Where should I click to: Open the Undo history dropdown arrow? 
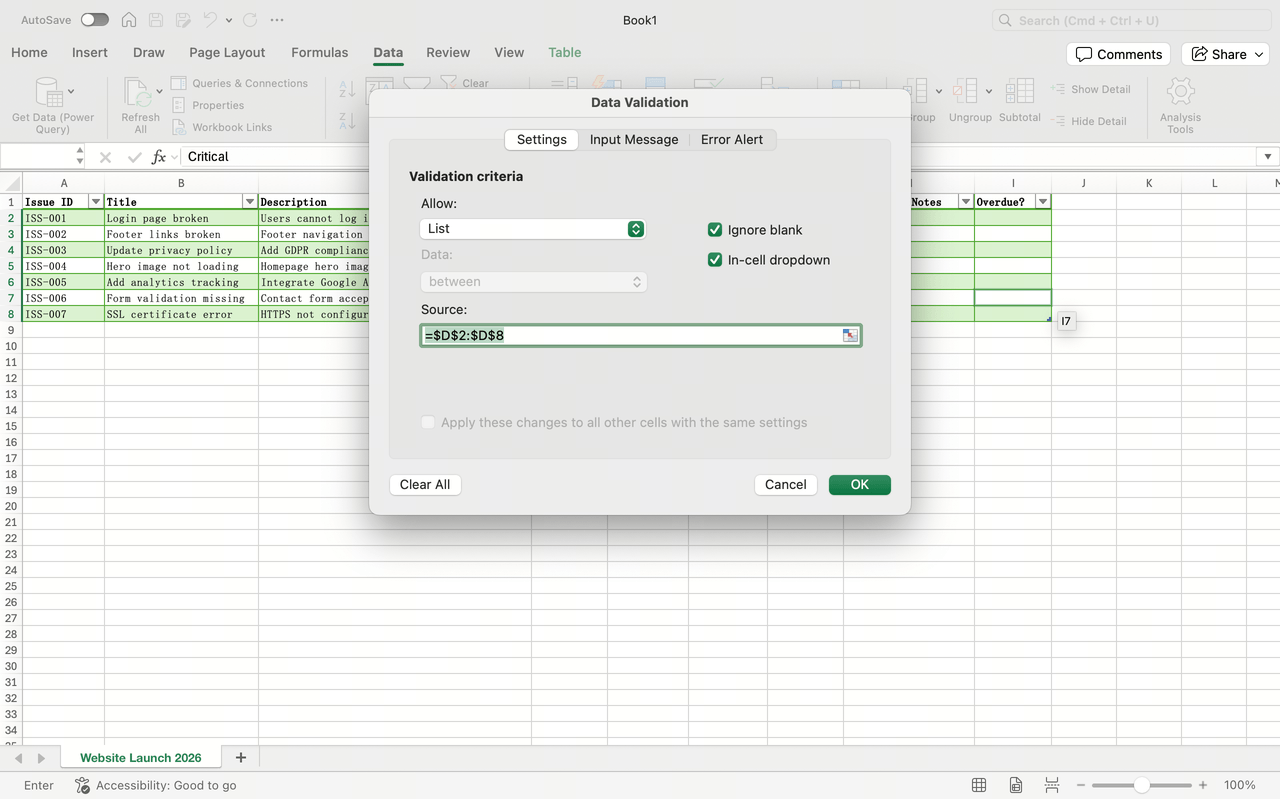[229, 20]
